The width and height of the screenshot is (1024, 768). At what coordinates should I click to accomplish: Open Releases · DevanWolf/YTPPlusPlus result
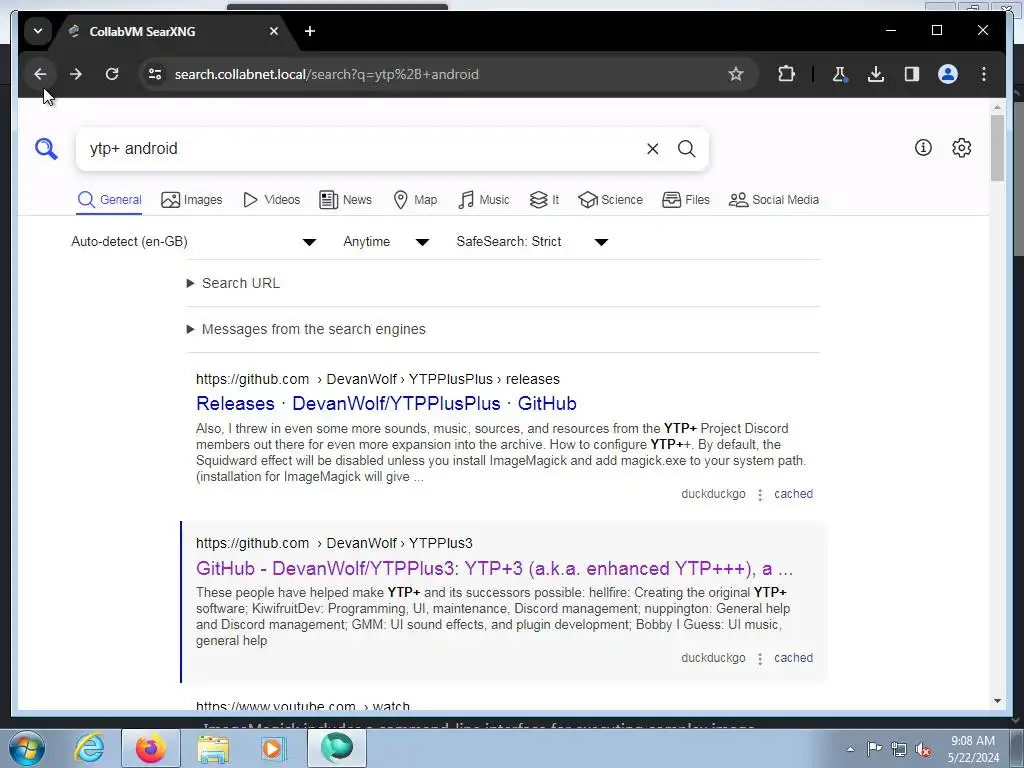[386, 404]
